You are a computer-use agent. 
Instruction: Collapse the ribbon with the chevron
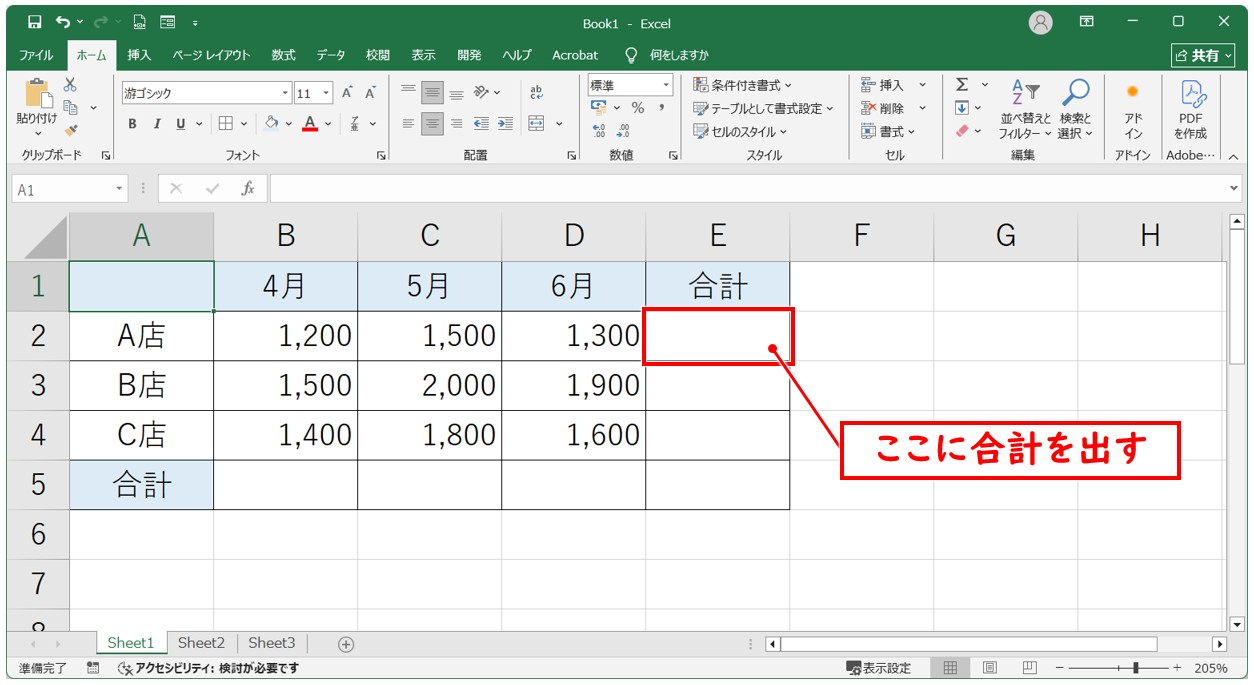point(1233,156)
